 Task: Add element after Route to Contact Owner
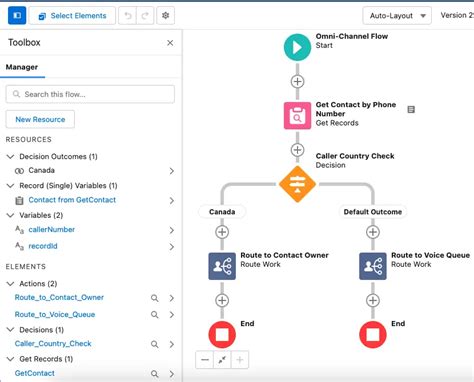[x=222, y=300]
